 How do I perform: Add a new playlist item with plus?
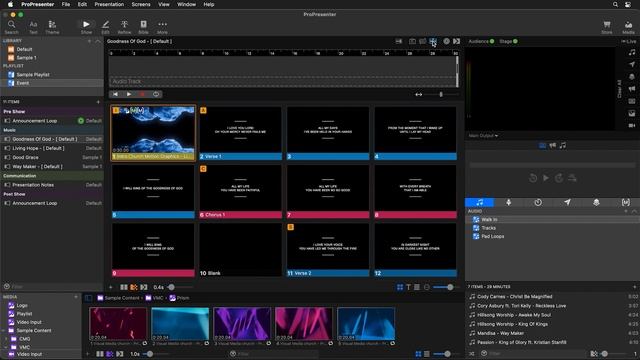point(98,102)
